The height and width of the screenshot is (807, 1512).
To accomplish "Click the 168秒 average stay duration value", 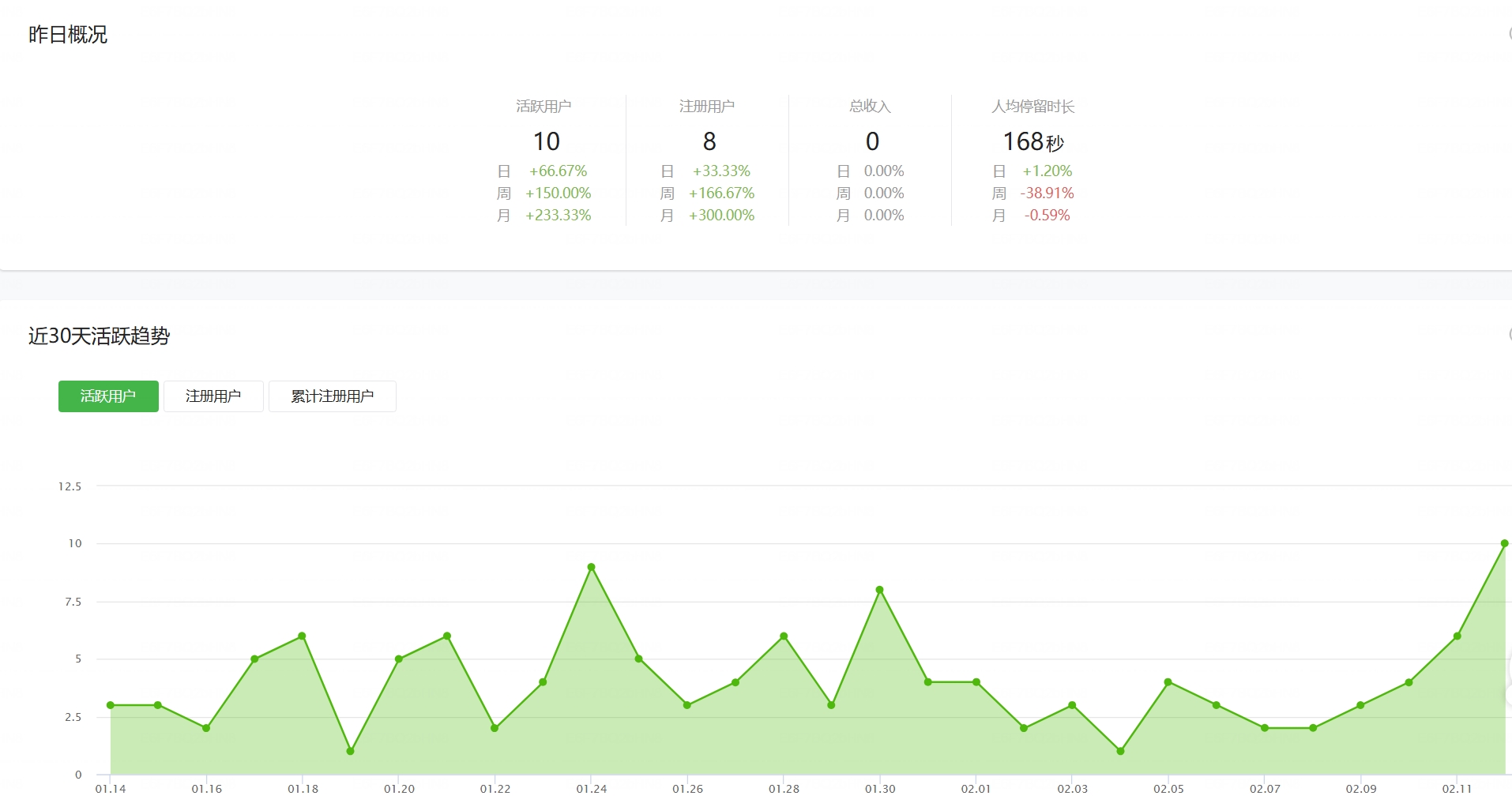I will [1033, 142].
